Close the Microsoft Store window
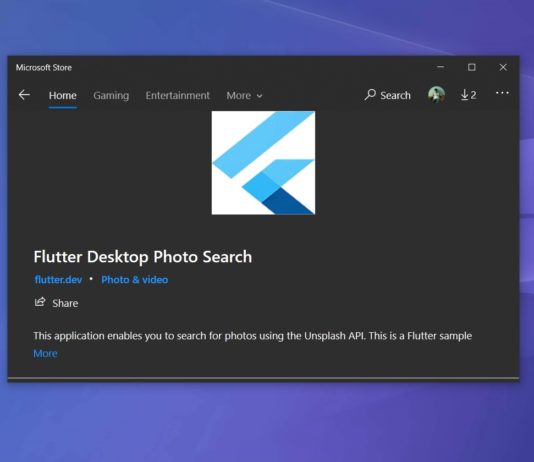Image resolution: width=534 pixels, height=462 pixels. 503,67
